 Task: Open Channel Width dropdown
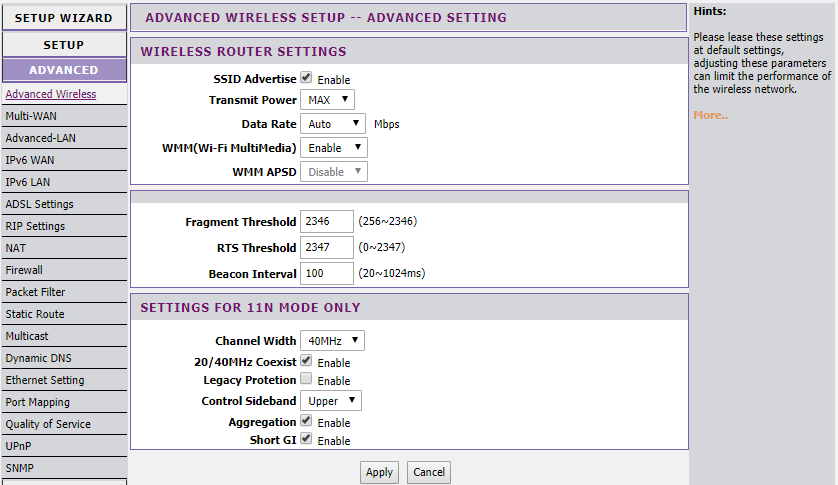pos(332,341)
